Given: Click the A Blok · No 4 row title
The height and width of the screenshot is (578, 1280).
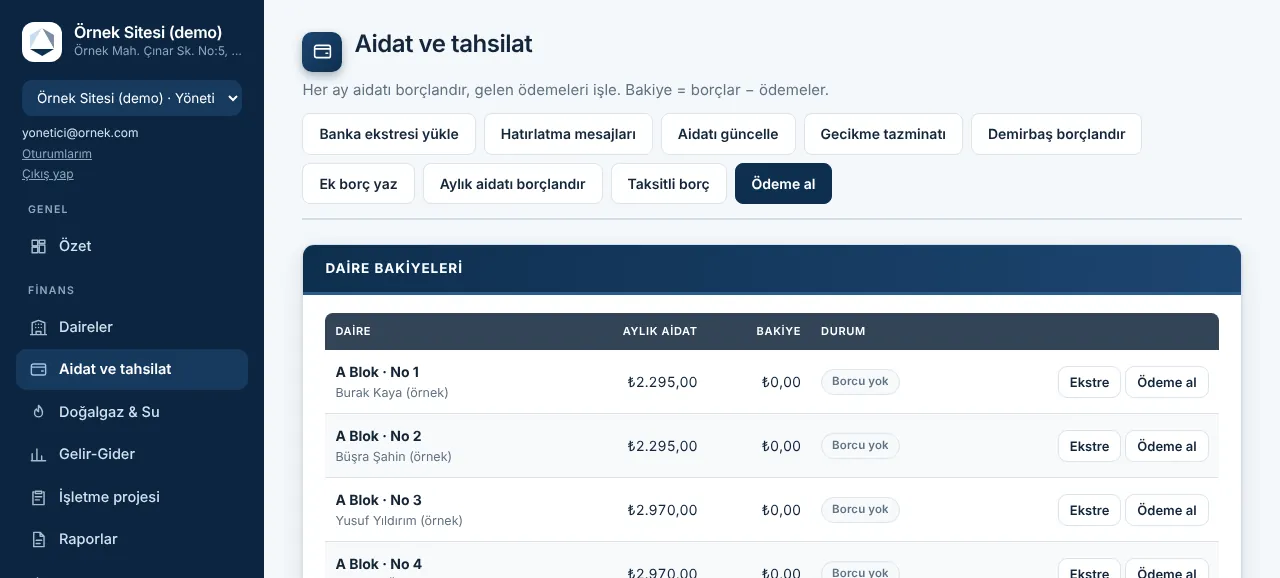Looking at the screenshot, I should (x=379, y=564).
